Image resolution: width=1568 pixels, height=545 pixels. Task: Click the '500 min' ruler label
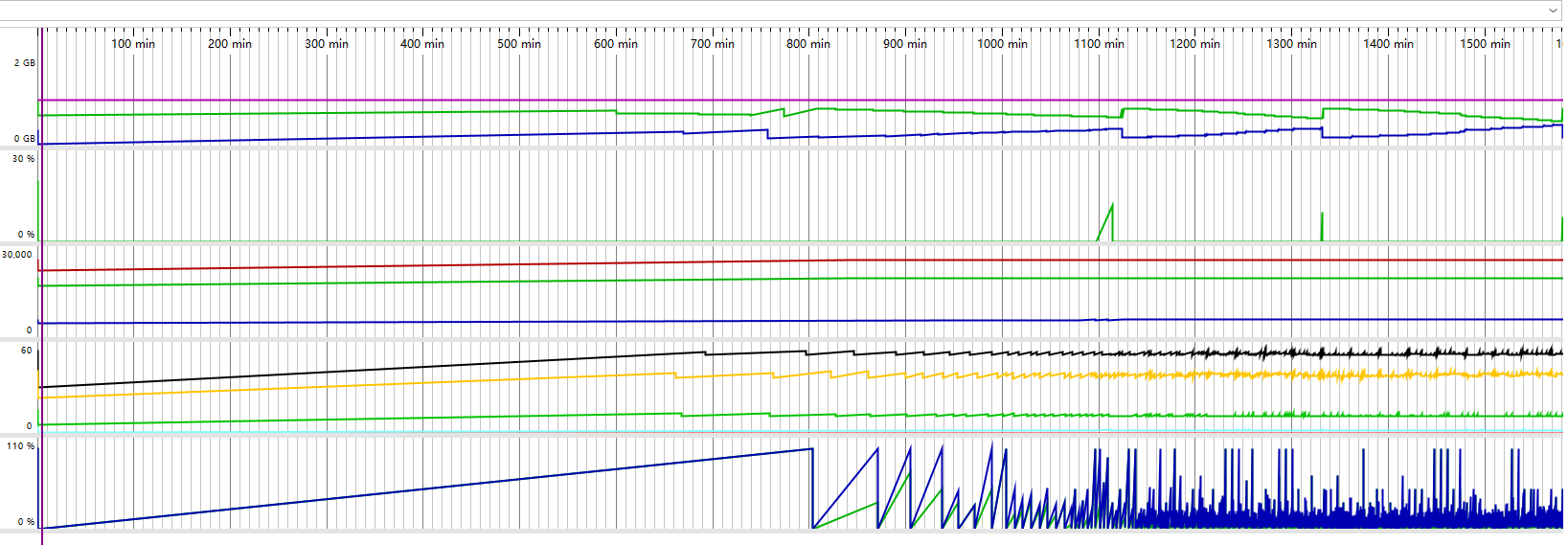[519, 44]
